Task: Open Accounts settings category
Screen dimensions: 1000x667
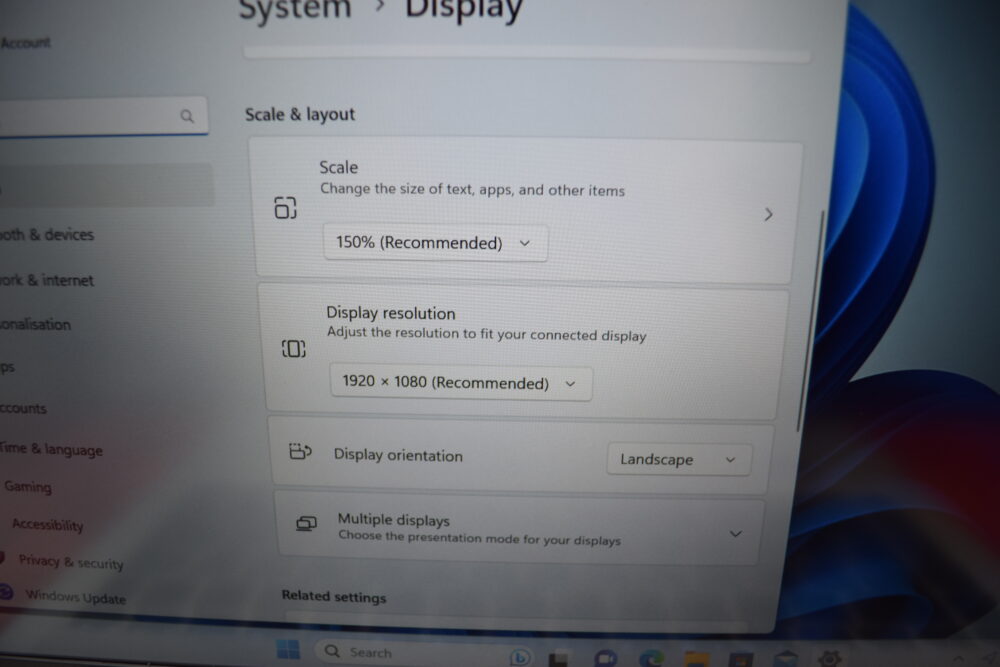Action: (24, 408)
